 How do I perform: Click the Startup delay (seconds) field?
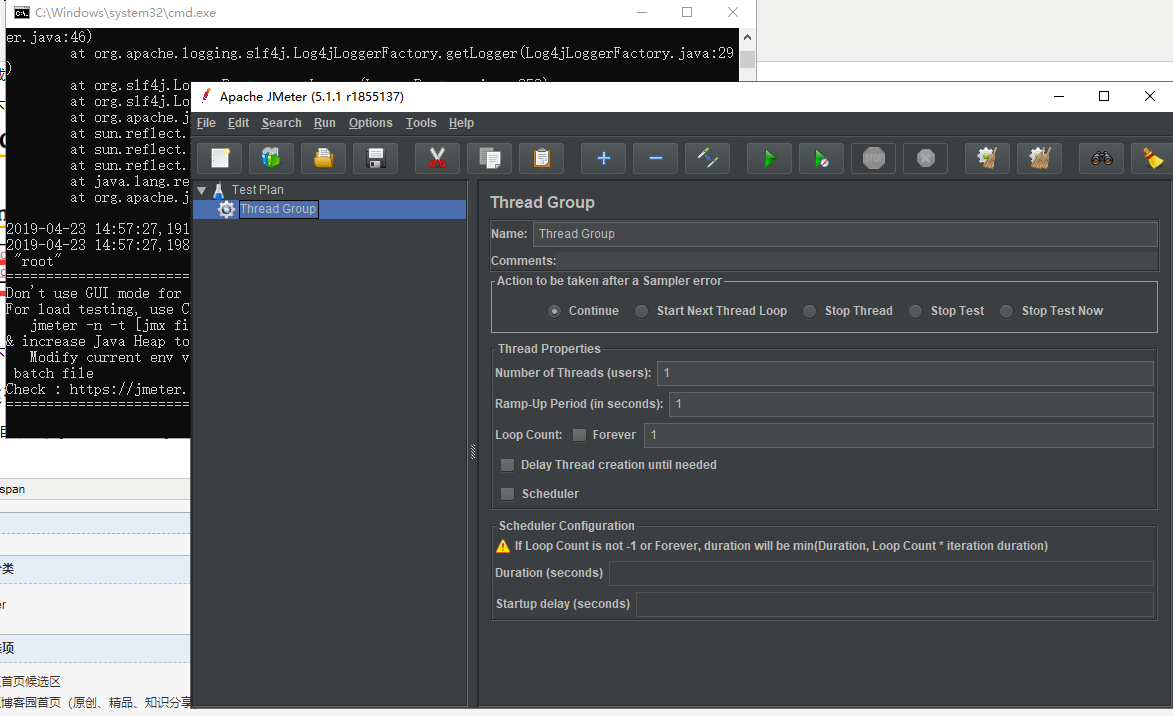point(895,604)
